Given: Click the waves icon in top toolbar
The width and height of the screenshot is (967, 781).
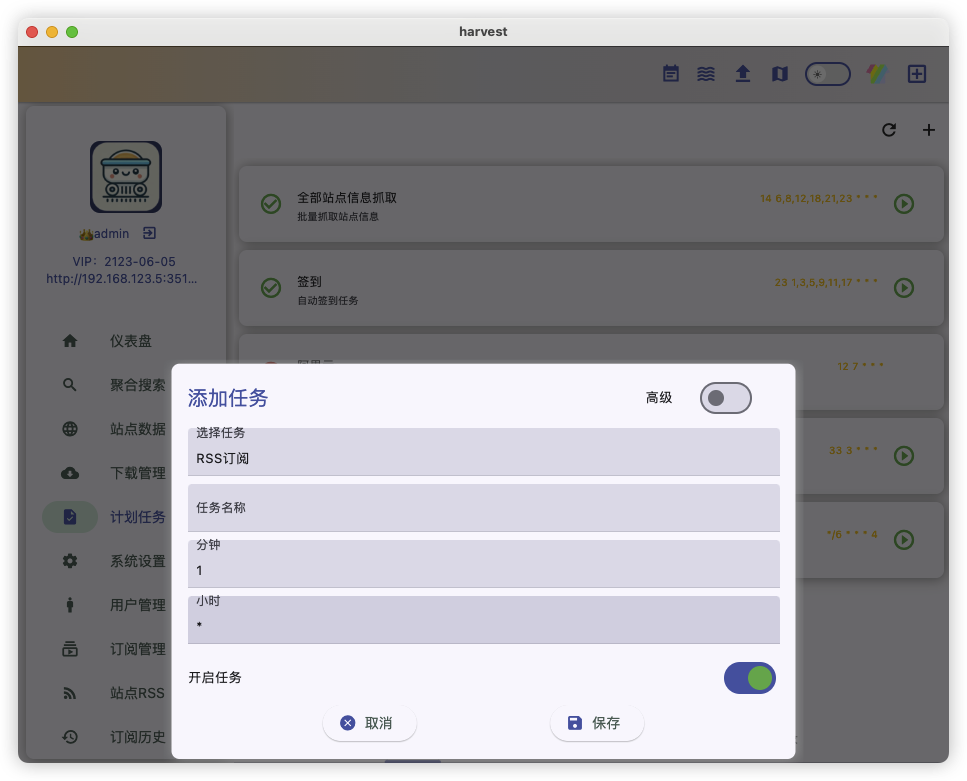Looking at the screenshot, I should [706, 74].
